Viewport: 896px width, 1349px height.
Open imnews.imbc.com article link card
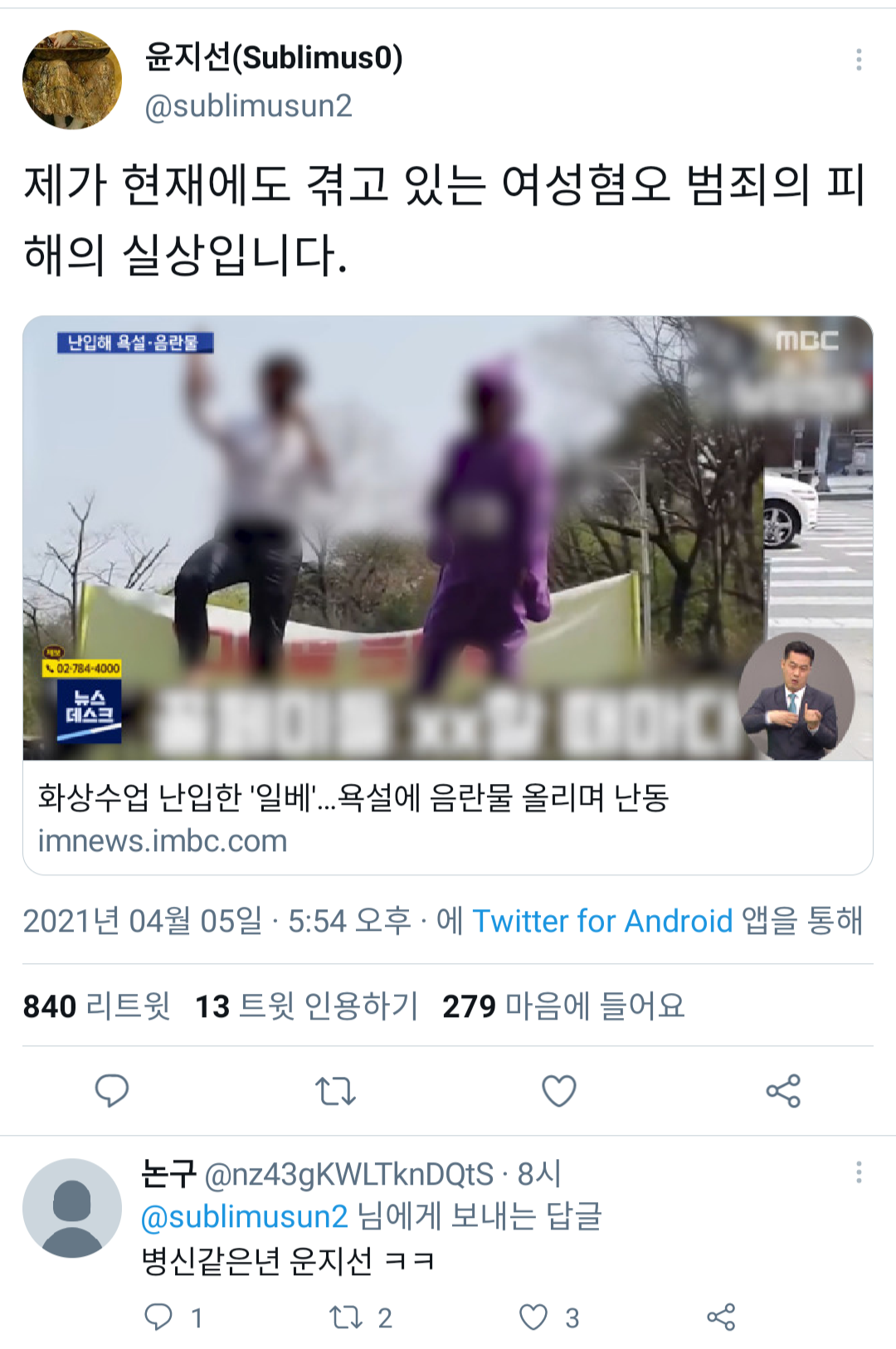448,817
